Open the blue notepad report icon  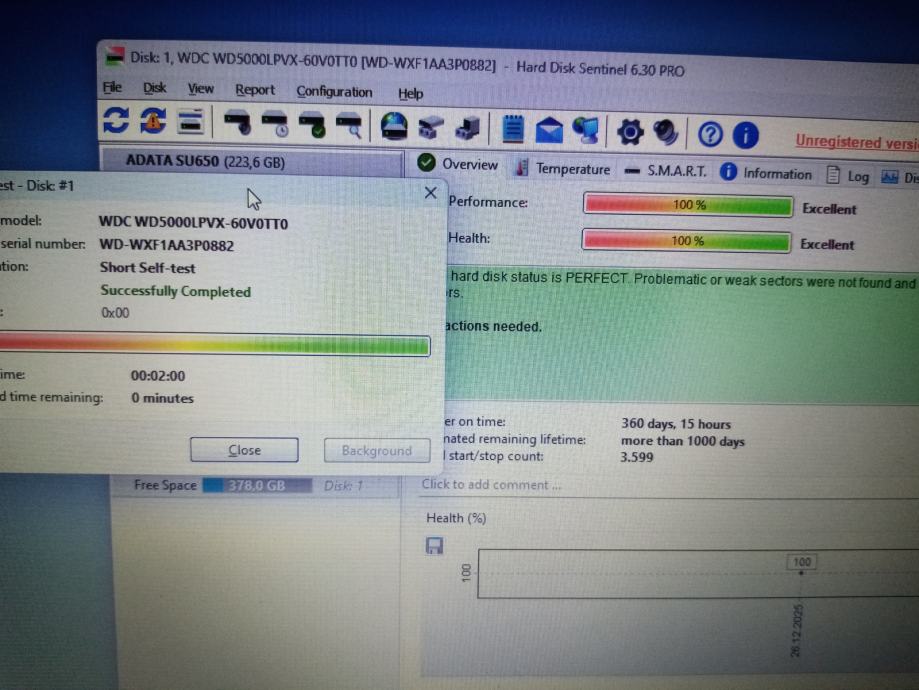[x=513, y=129]
